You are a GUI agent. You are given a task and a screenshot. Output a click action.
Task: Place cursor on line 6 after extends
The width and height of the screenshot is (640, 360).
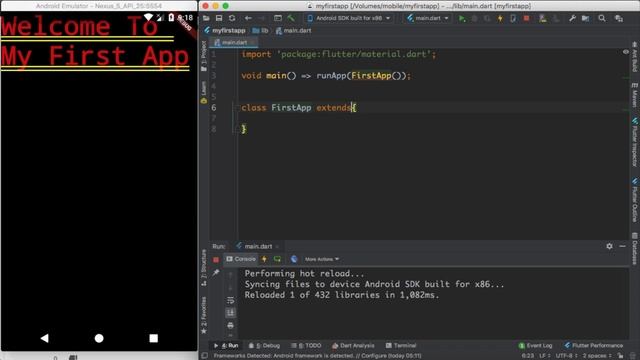tap(351, 108)
